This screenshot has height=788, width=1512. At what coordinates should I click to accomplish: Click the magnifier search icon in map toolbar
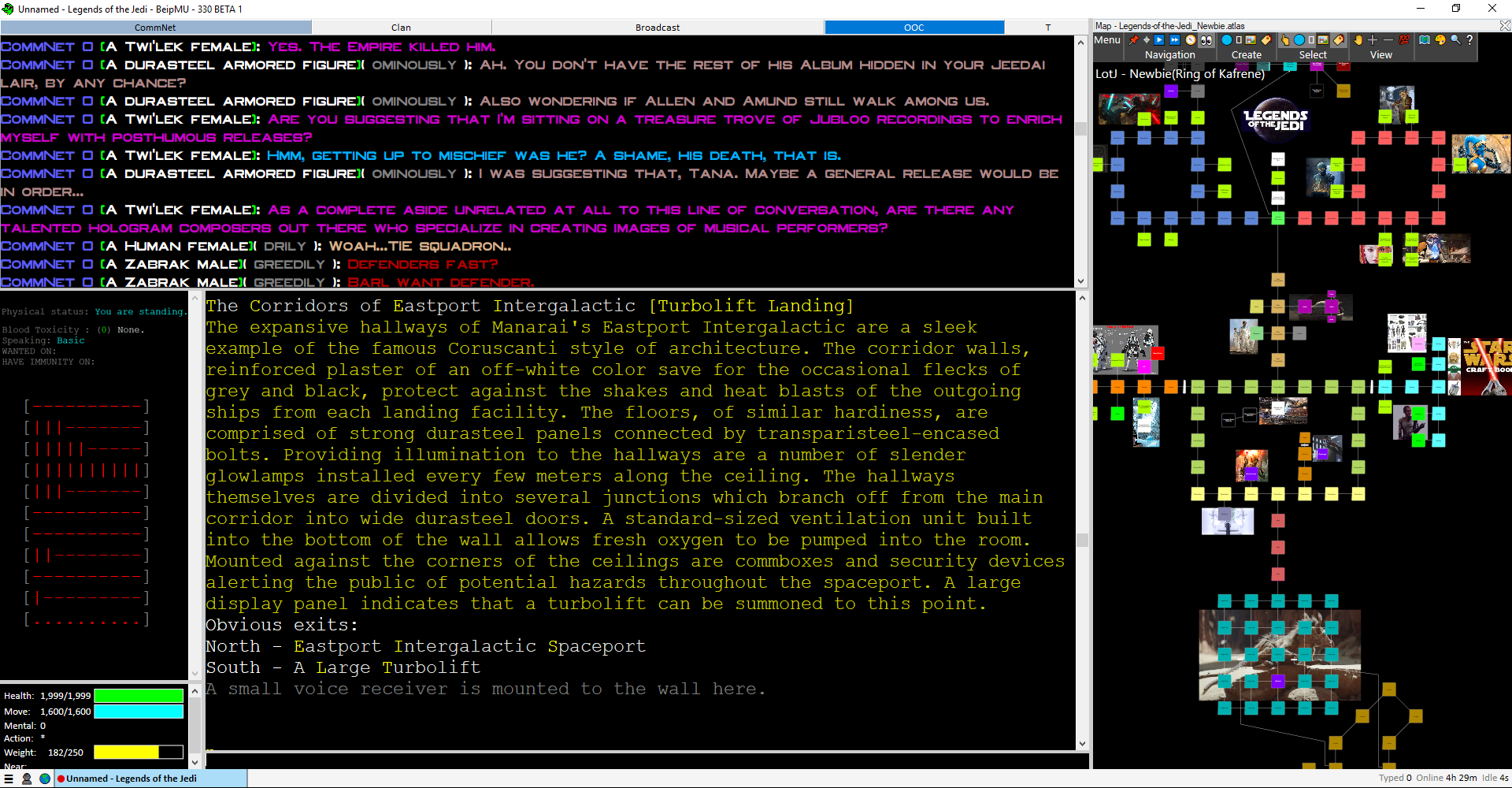pyautogui.click(x=1456, y=40)
